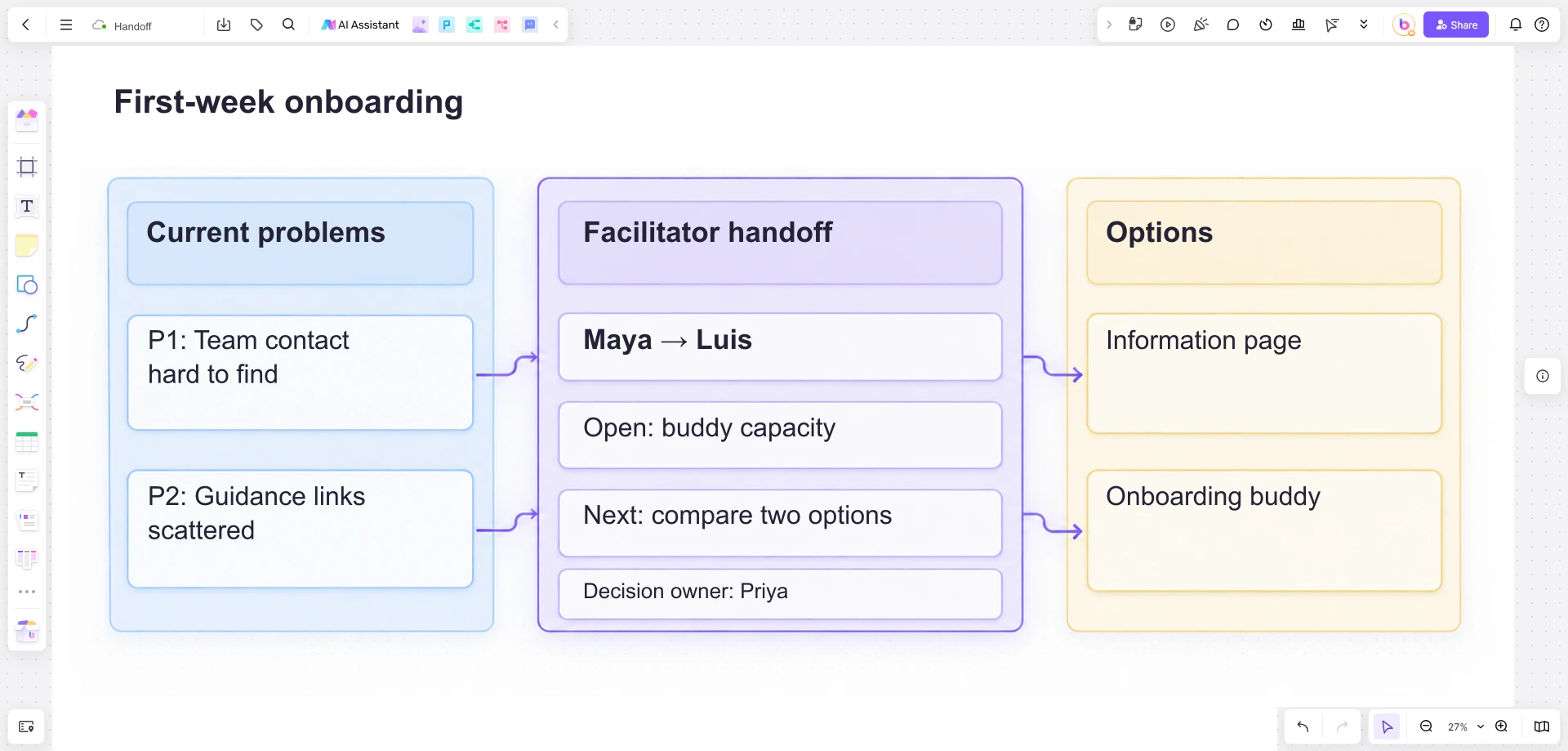Screen dimensions: 1568x751
Task: Click the Share button
Action: (1456, 25)
